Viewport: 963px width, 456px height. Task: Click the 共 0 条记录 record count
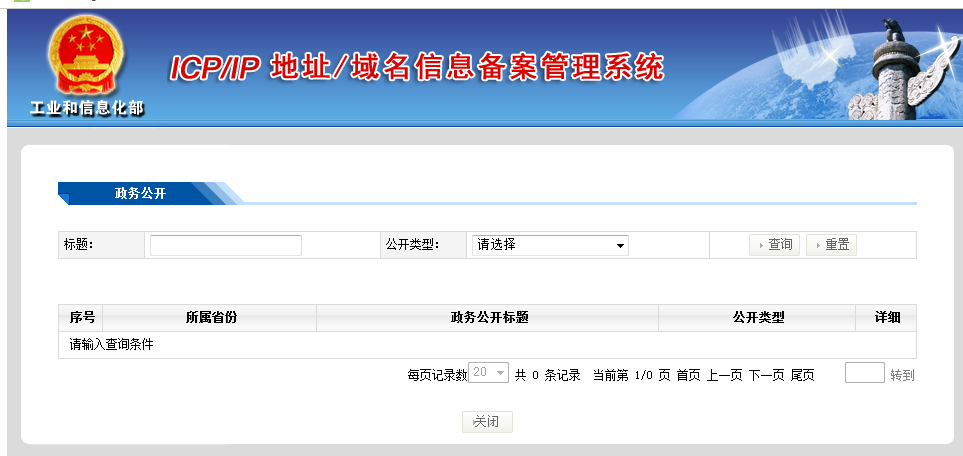tap(547, 375)
